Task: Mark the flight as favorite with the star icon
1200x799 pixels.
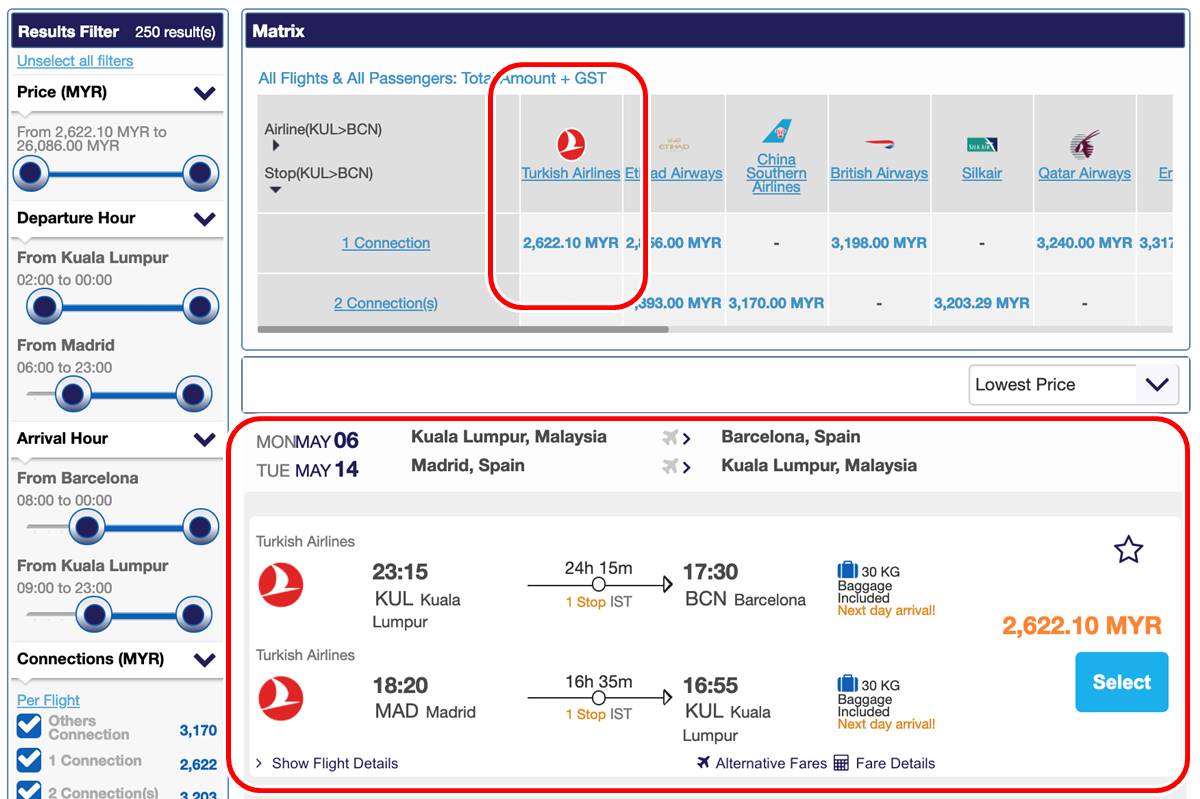Action: pos(1128,549)
